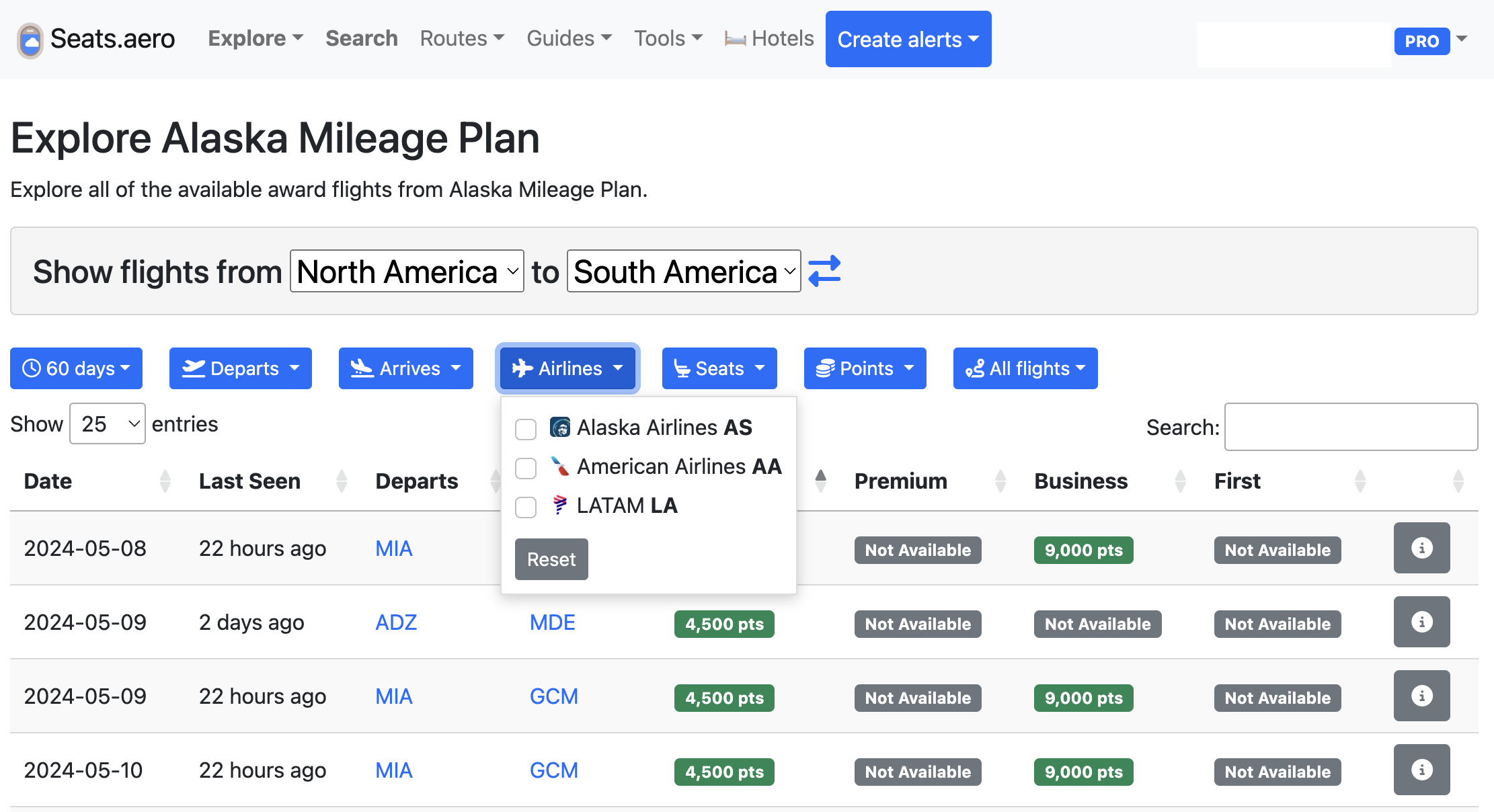Open GCM link in 2024-05-10 row
The width and height of the screenshot is (1494, 812).
point(554,770)
